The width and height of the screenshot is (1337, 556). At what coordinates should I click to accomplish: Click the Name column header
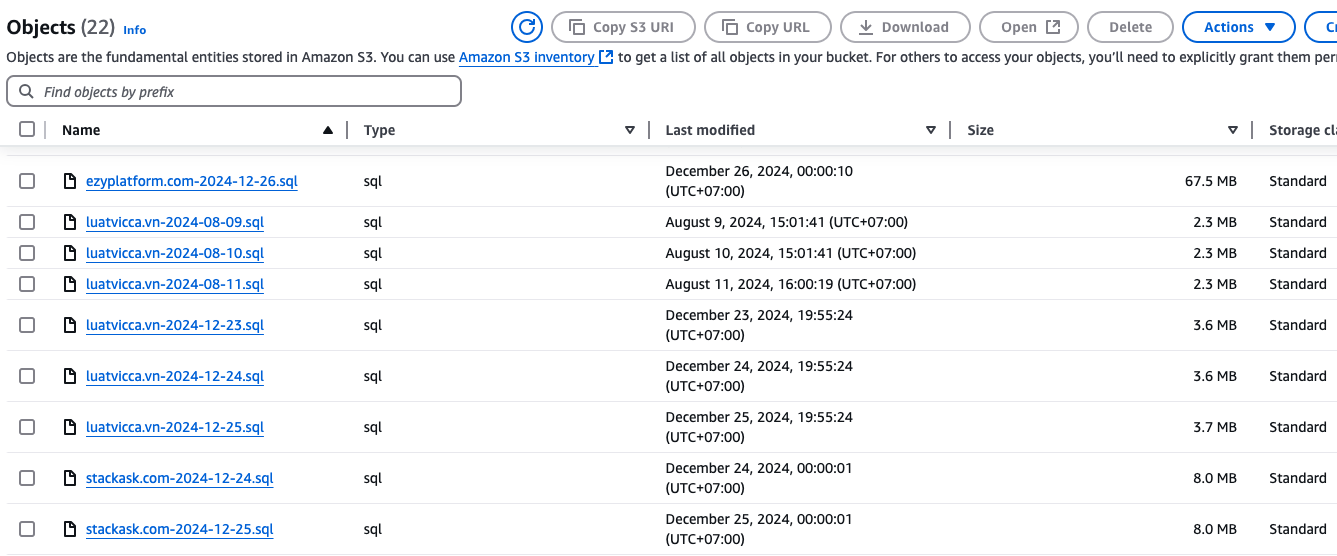[81, 130]
